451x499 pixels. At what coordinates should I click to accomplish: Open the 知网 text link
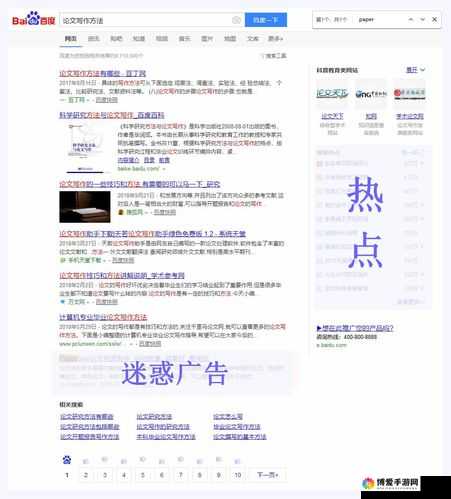click(371, 116)
